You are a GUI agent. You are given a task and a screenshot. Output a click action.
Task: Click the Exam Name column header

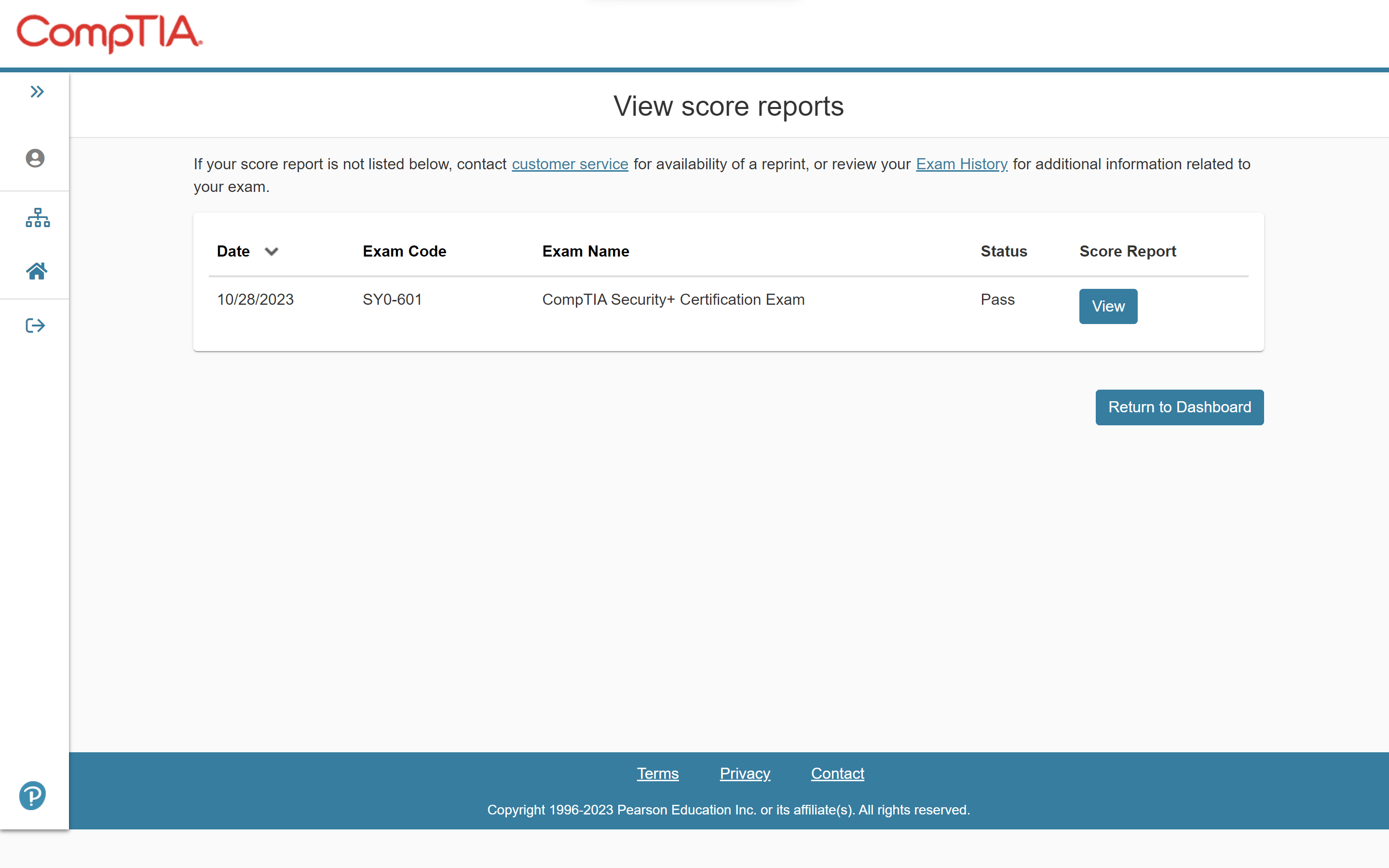(x=586, y=251)
